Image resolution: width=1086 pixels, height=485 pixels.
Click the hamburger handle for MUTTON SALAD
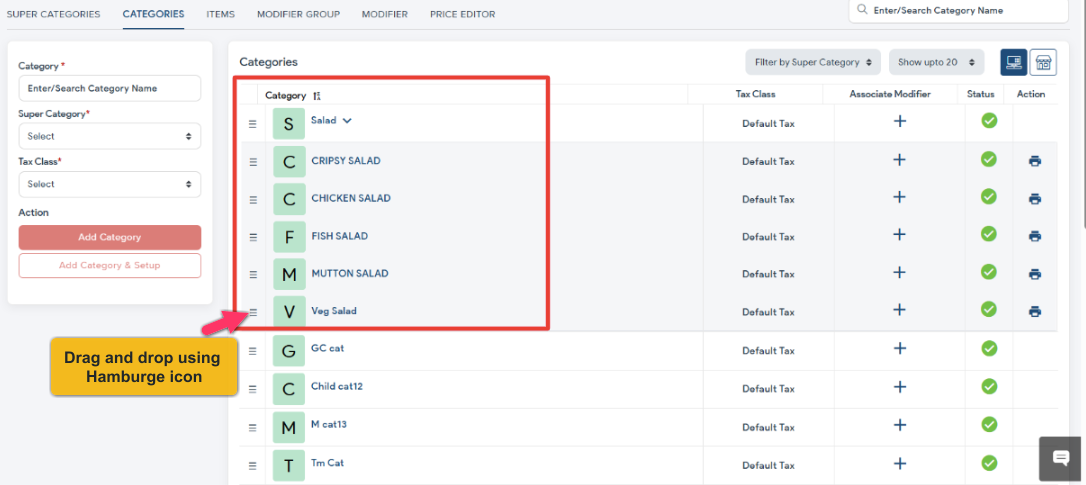click(253, 274)
